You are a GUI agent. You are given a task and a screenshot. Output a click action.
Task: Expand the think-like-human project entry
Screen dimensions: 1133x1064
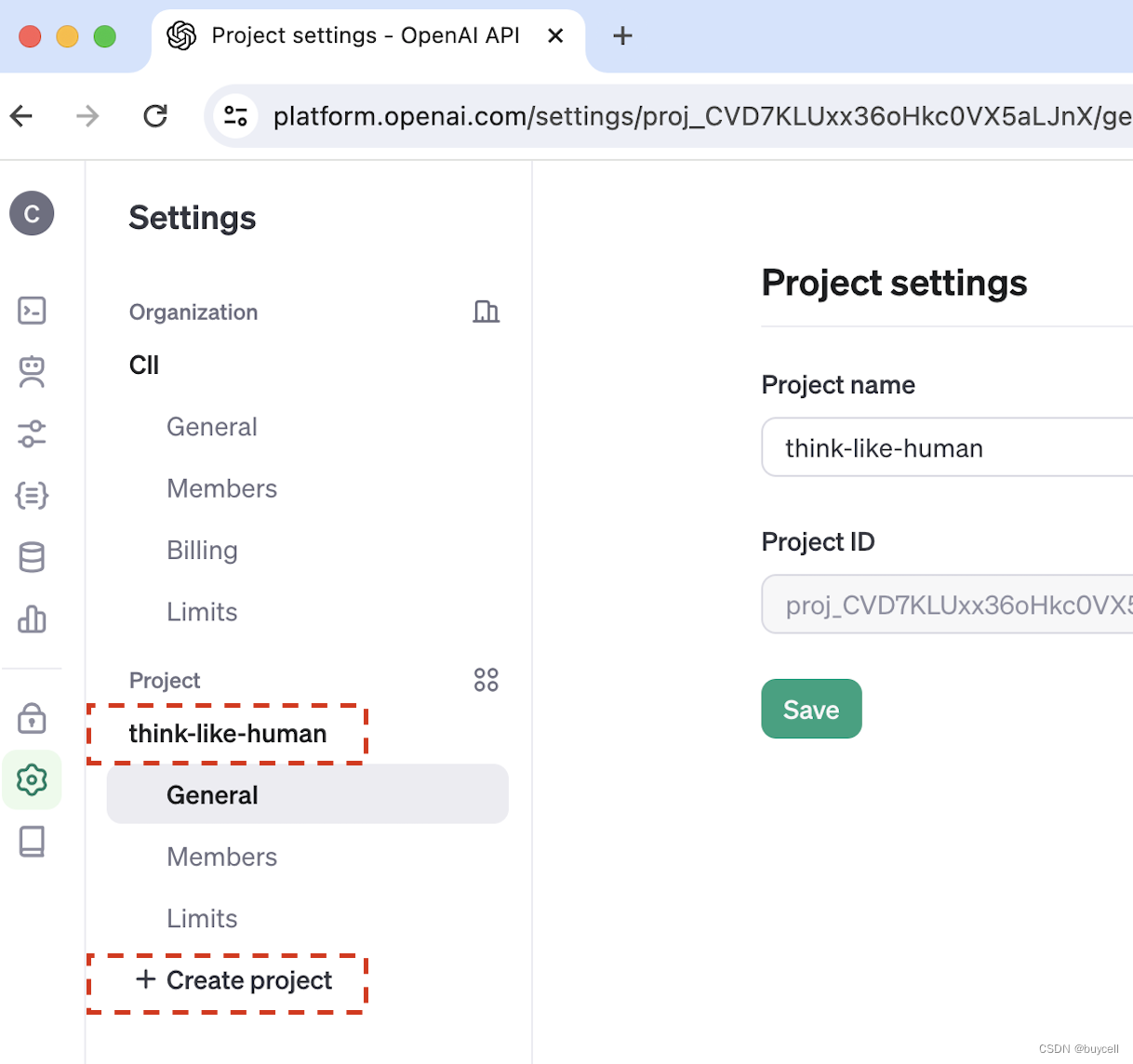228,733
